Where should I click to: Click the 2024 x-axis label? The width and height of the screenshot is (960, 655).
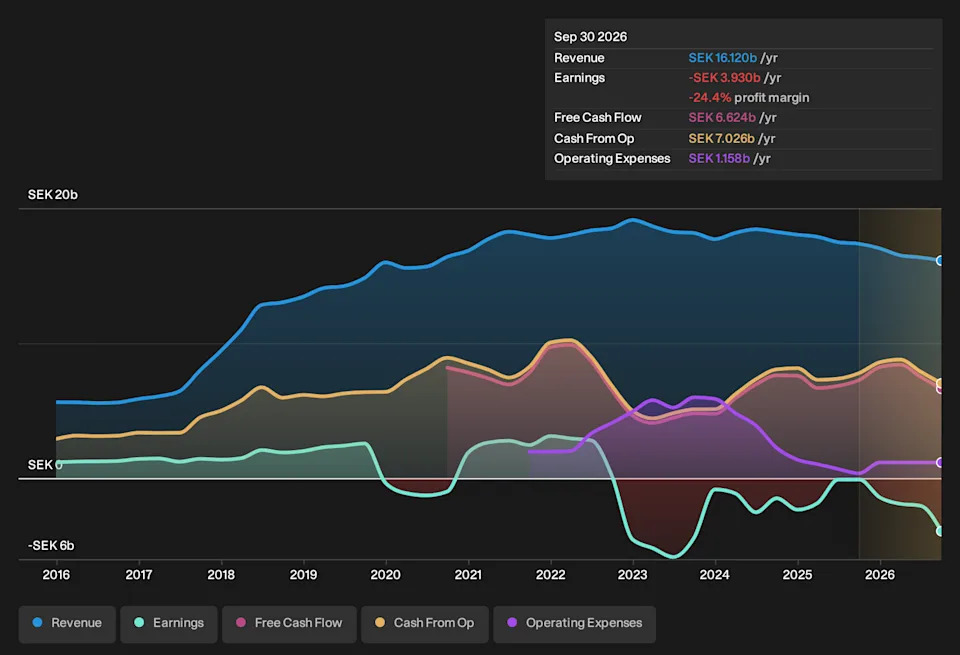pos(714,575)
